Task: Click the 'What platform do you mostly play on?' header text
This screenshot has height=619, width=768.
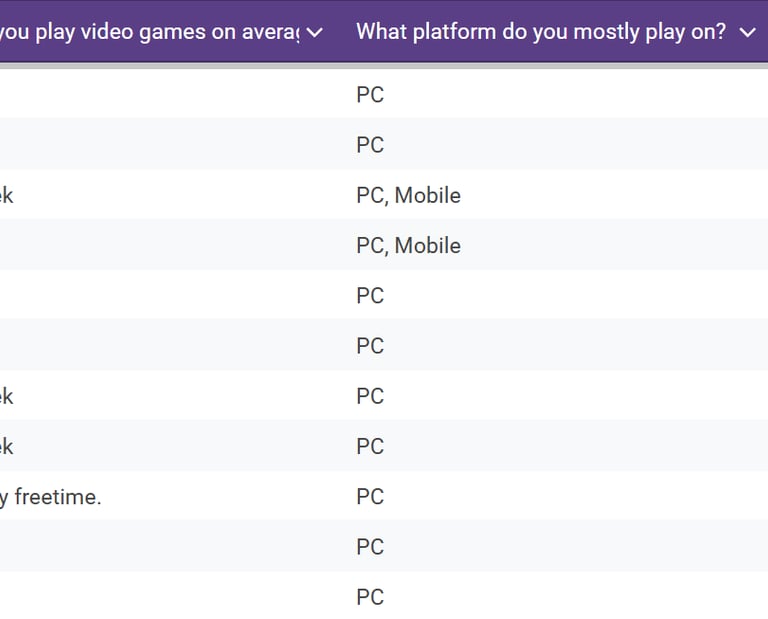Action: coord(541,31)
